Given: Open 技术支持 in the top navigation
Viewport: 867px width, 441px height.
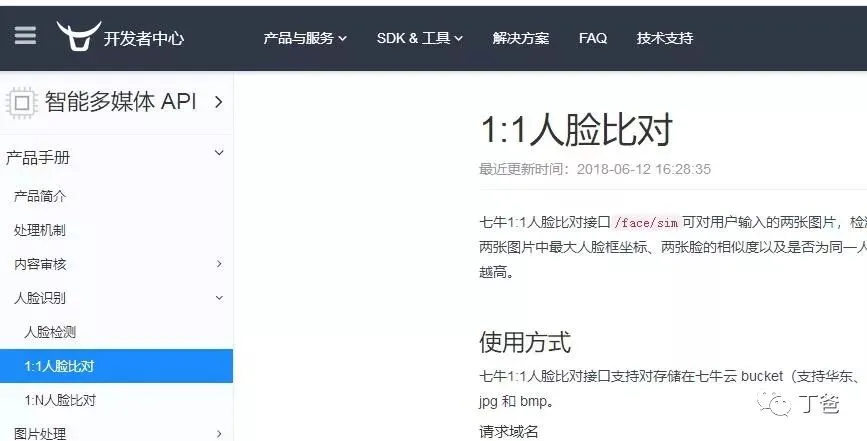Looking at the screenshot, I should coord(665,38).
